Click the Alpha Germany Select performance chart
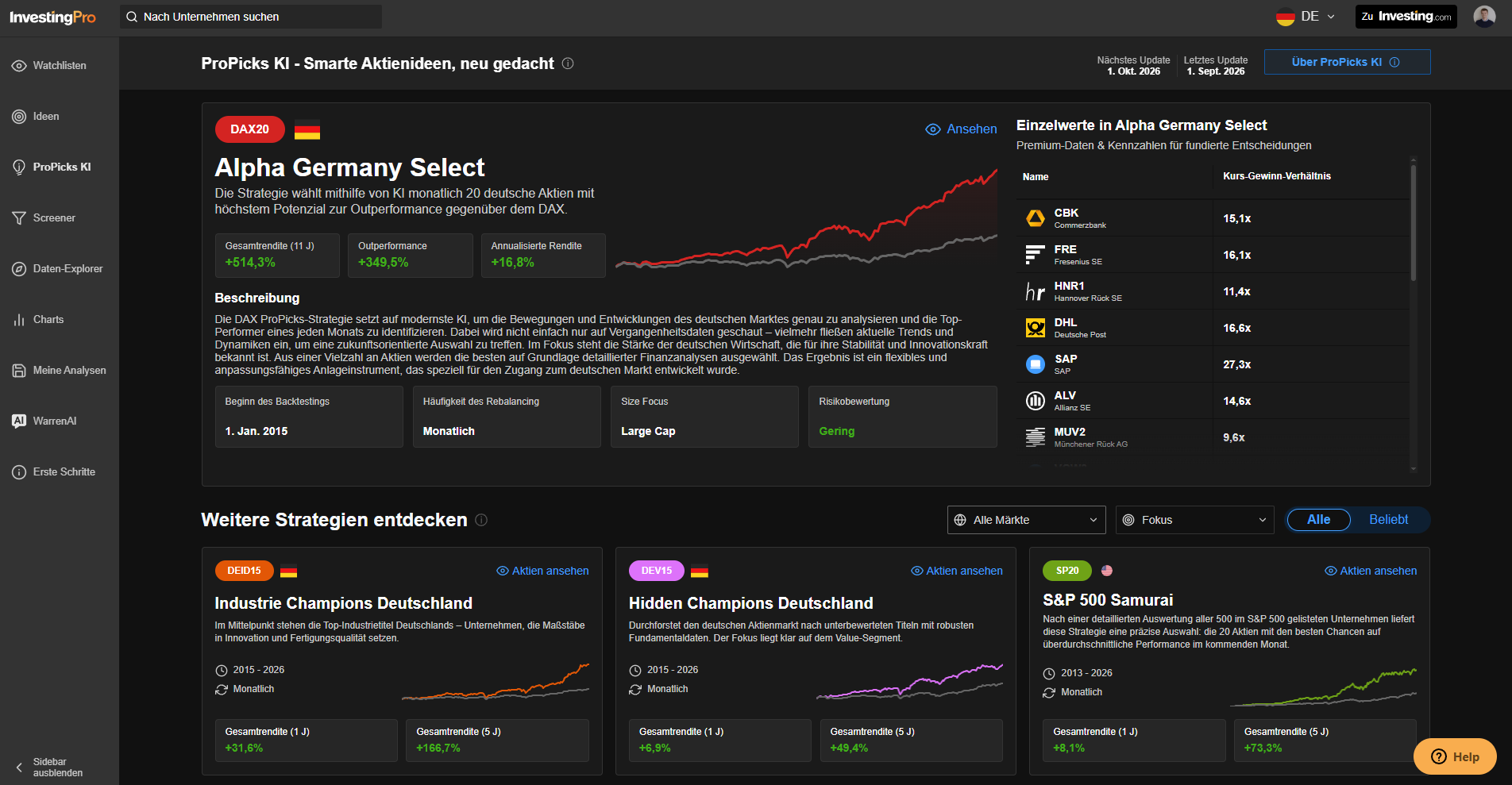The width and height of the screenshot is (1512, 785). [x=806, y=220]
